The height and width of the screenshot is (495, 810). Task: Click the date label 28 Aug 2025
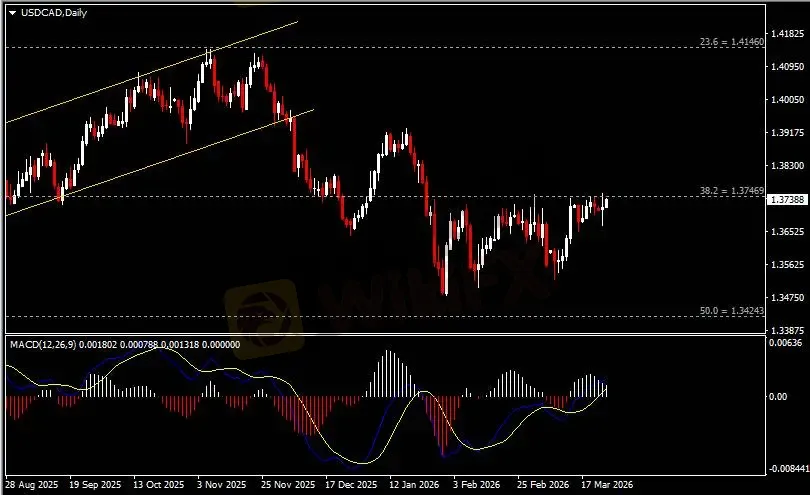32,485
